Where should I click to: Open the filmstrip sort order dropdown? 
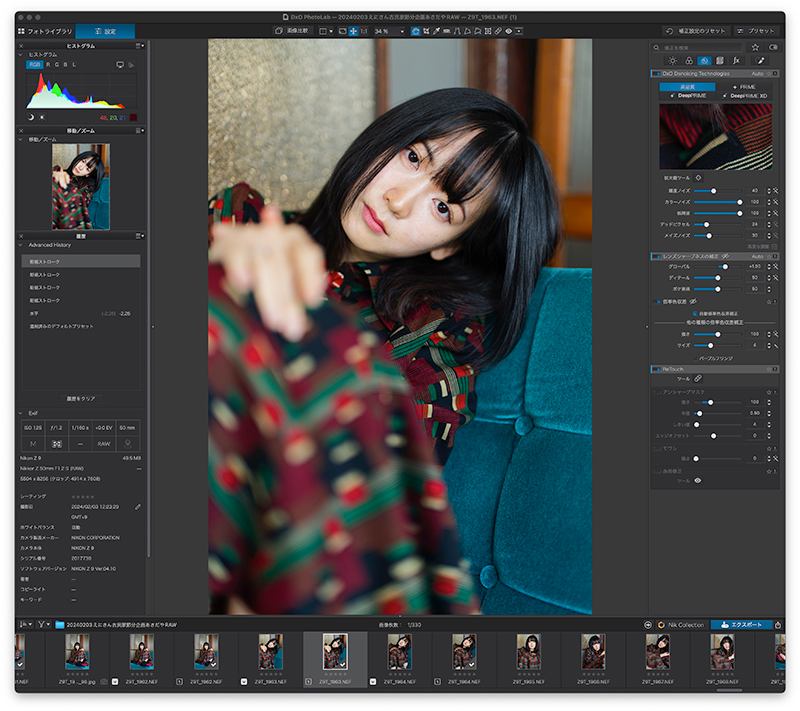tap(26, 624)
